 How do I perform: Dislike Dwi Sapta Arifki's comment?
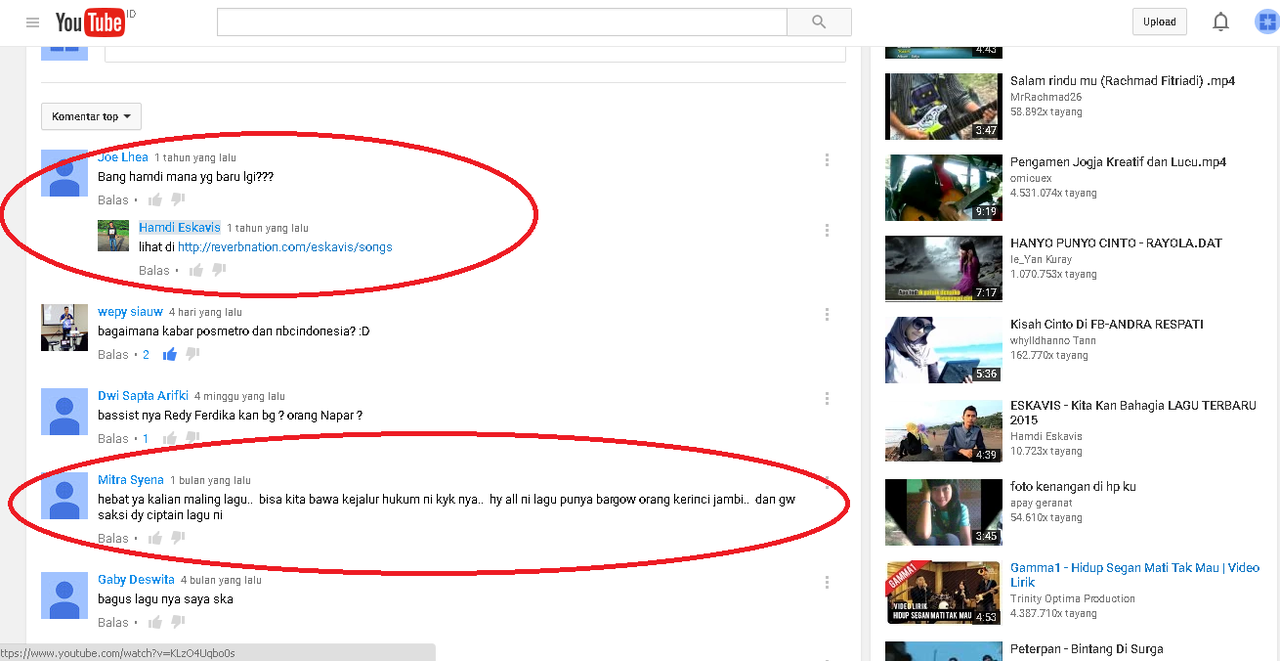(193, 438)
